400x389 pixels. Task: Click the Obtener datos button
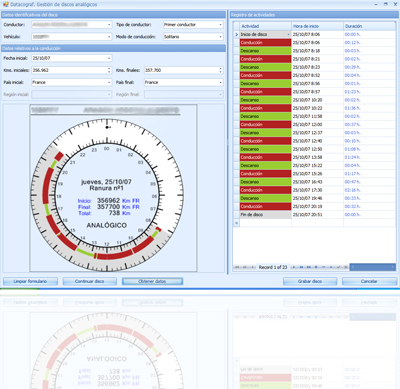pyautogui.click(x=152, y=281)
